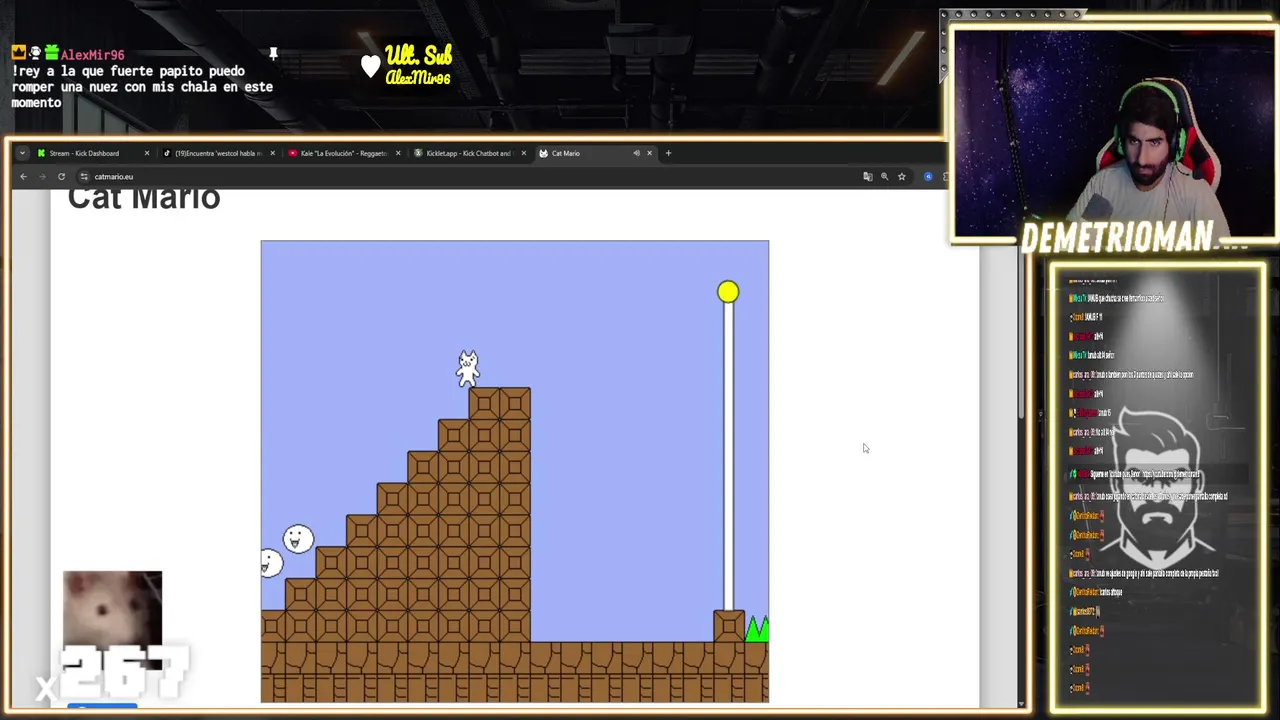Click the browser forward arrow

click(42, 177)
